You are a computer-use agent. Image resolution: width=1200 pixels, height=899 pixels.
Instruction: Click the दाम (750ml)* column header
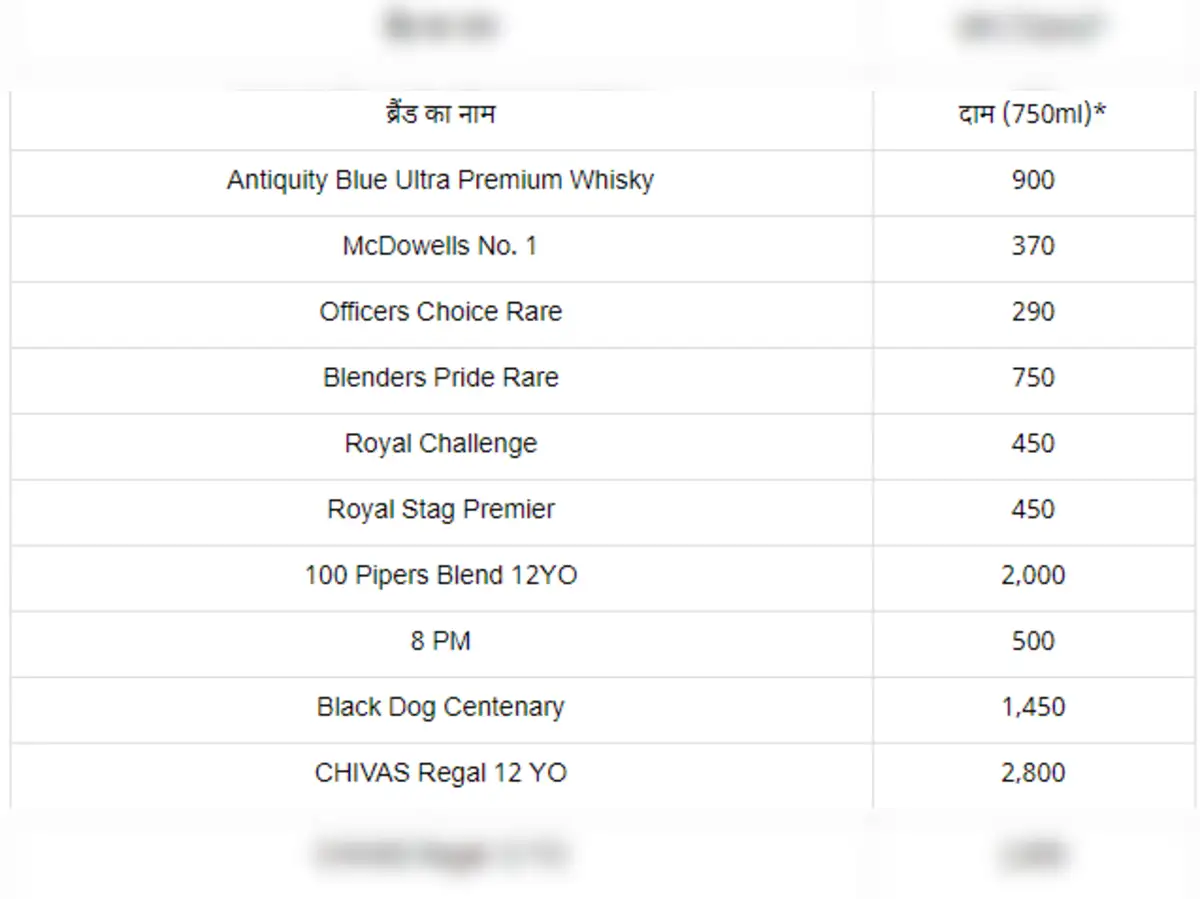point(1032,114)
